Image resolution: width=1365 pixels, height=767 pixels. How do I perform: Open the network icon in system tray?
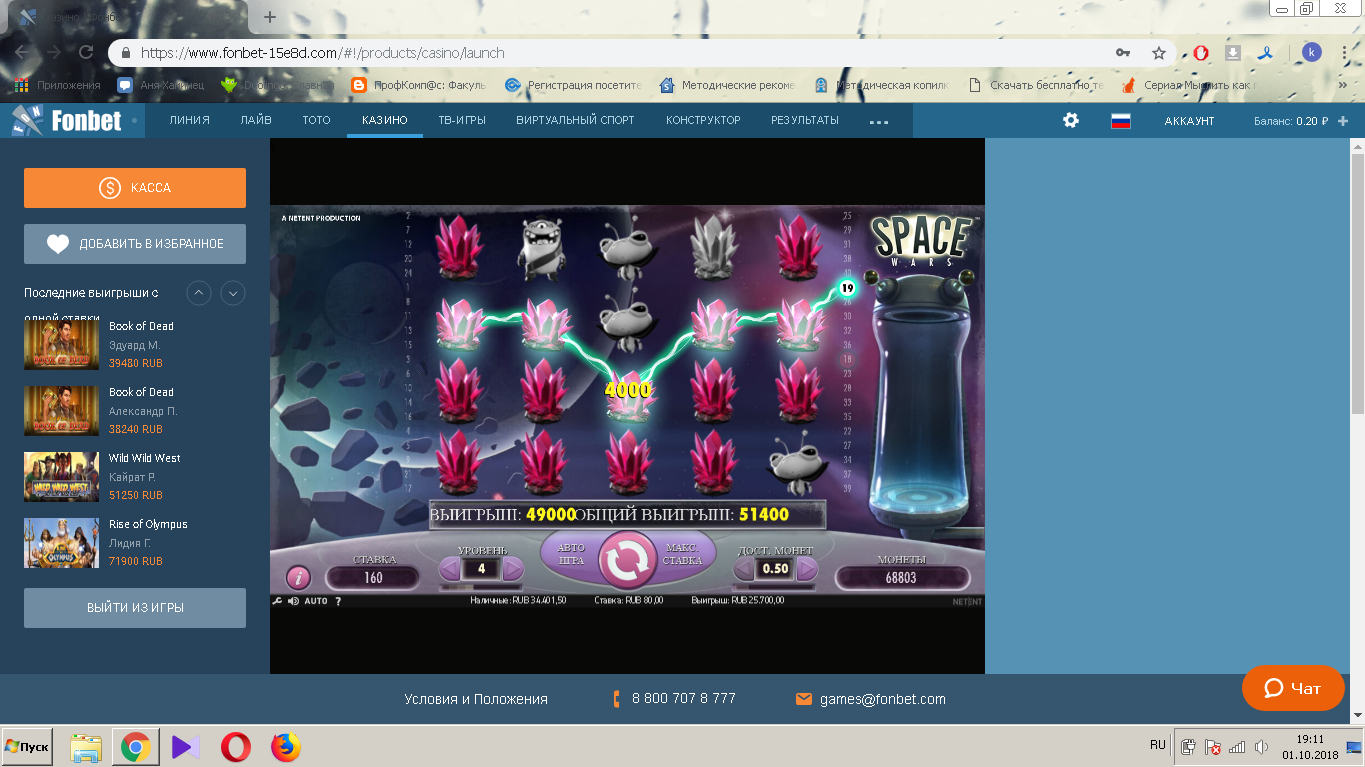tap(1237, 747)
